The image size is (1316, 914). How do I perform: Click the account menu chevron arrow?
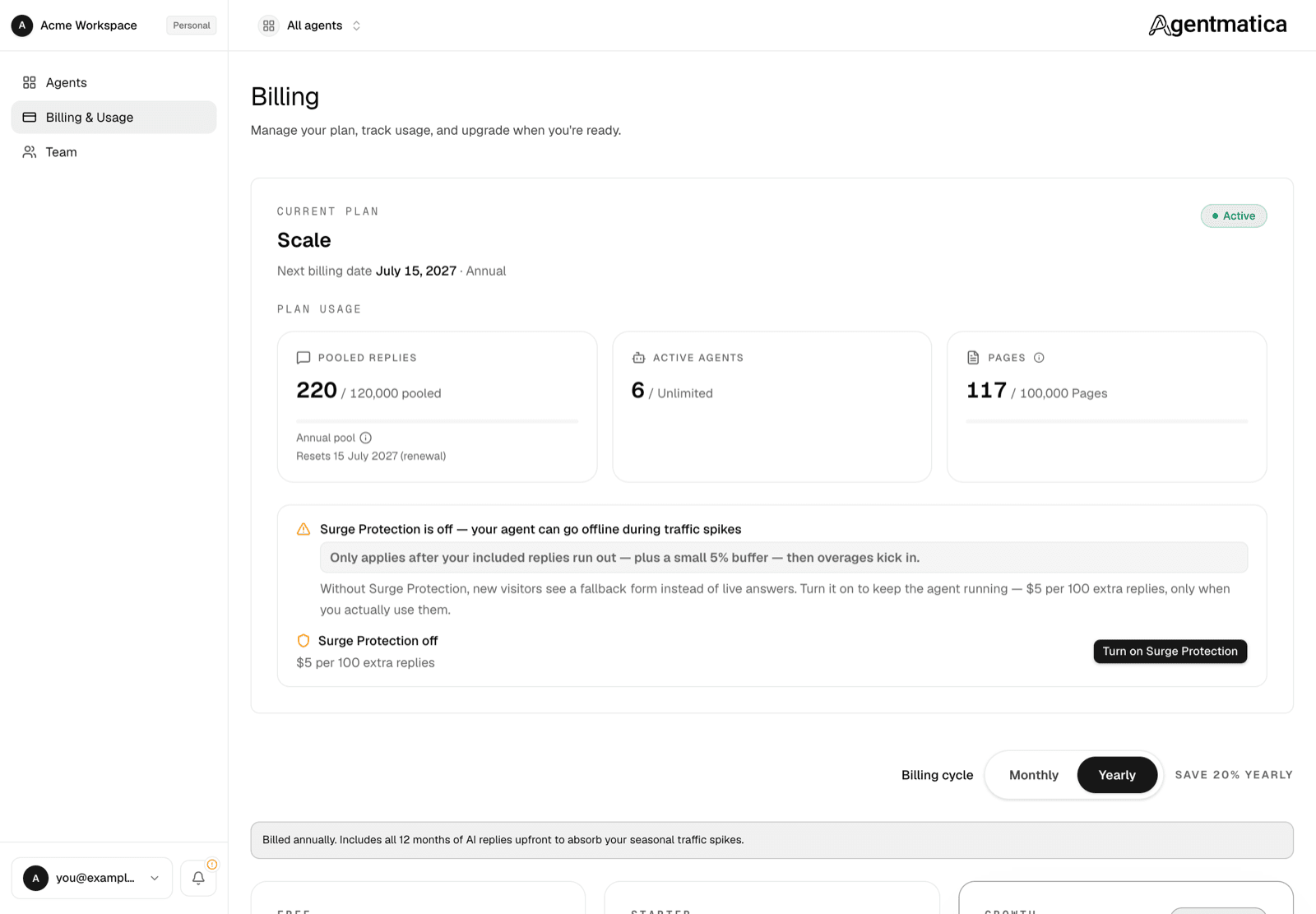click(x=155, y=878)
